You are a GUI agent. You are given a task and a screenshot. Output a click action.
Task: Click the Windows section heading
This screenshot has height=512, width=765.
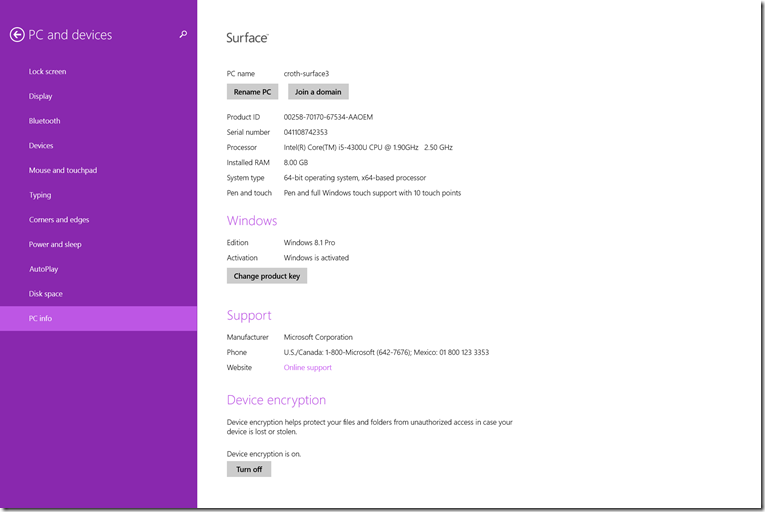(252, 221)
